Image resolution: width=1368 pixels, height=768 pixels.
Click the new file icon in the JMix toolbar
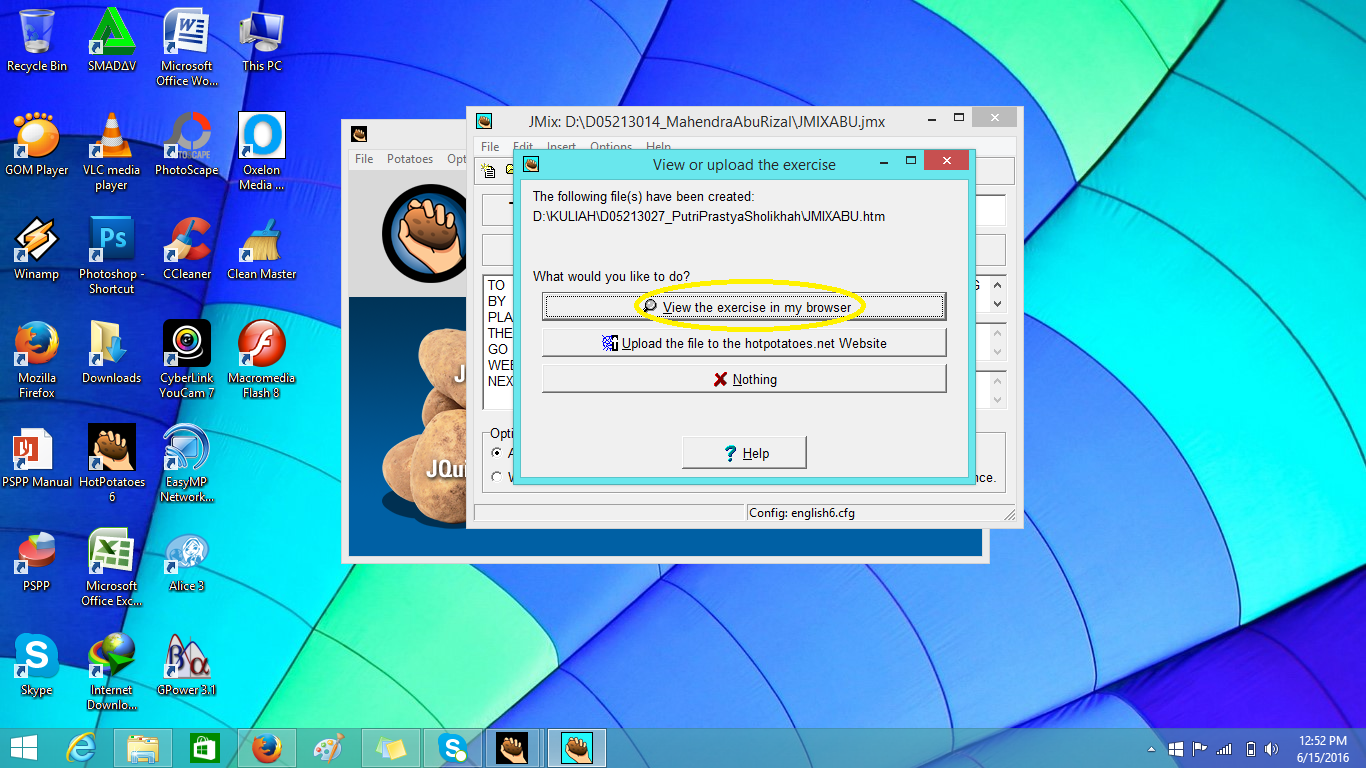tap(488, 171)
